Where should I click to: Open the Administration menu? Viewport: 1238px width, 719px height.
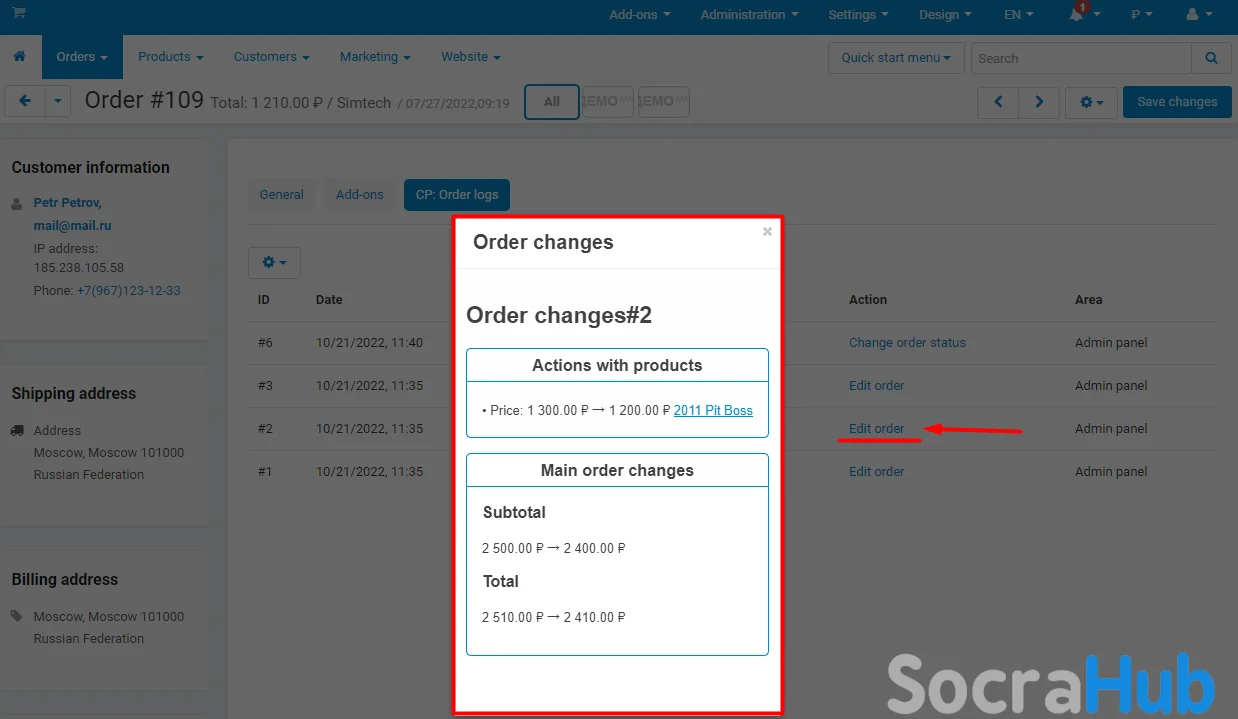tap(750, 15)
